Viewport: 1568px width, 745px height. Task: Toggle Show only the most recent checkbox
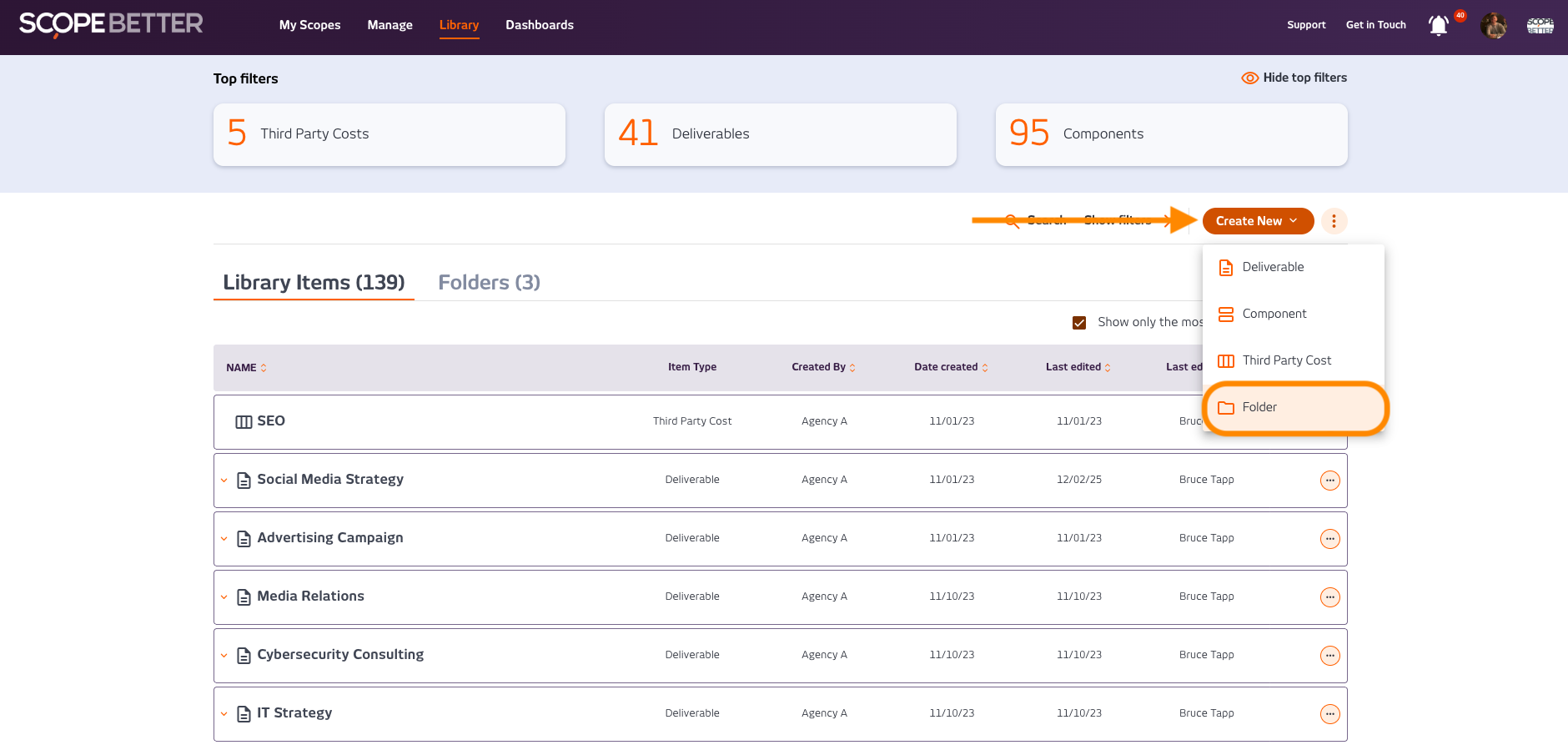[x=1079, y=323]
